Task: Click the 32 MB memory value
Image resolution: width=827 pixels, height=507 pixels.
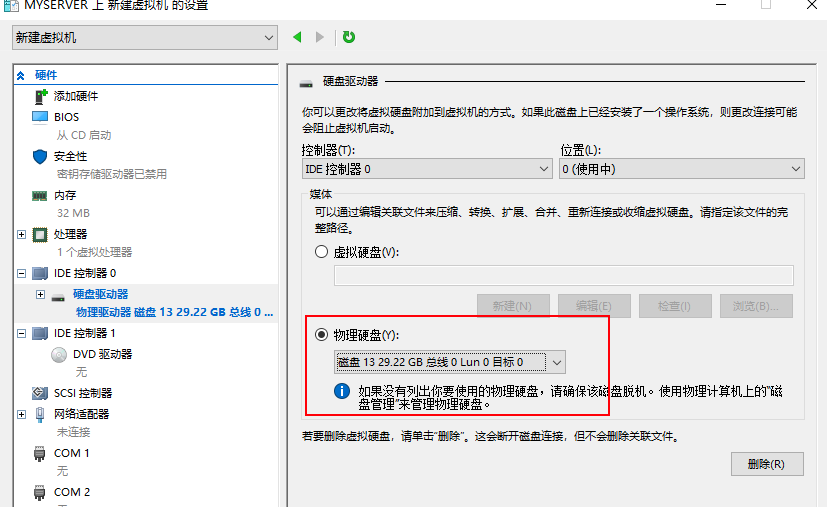Action: pos(73,213)
